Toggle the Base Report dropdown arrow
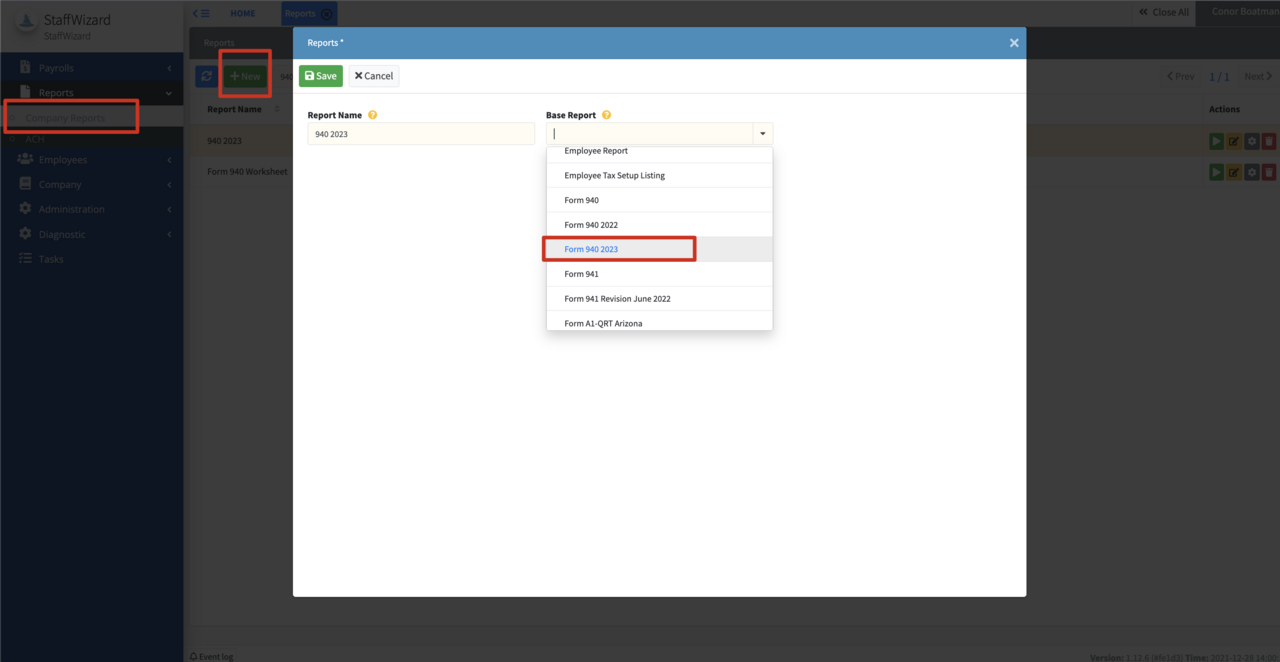 [x=762, y=134]
